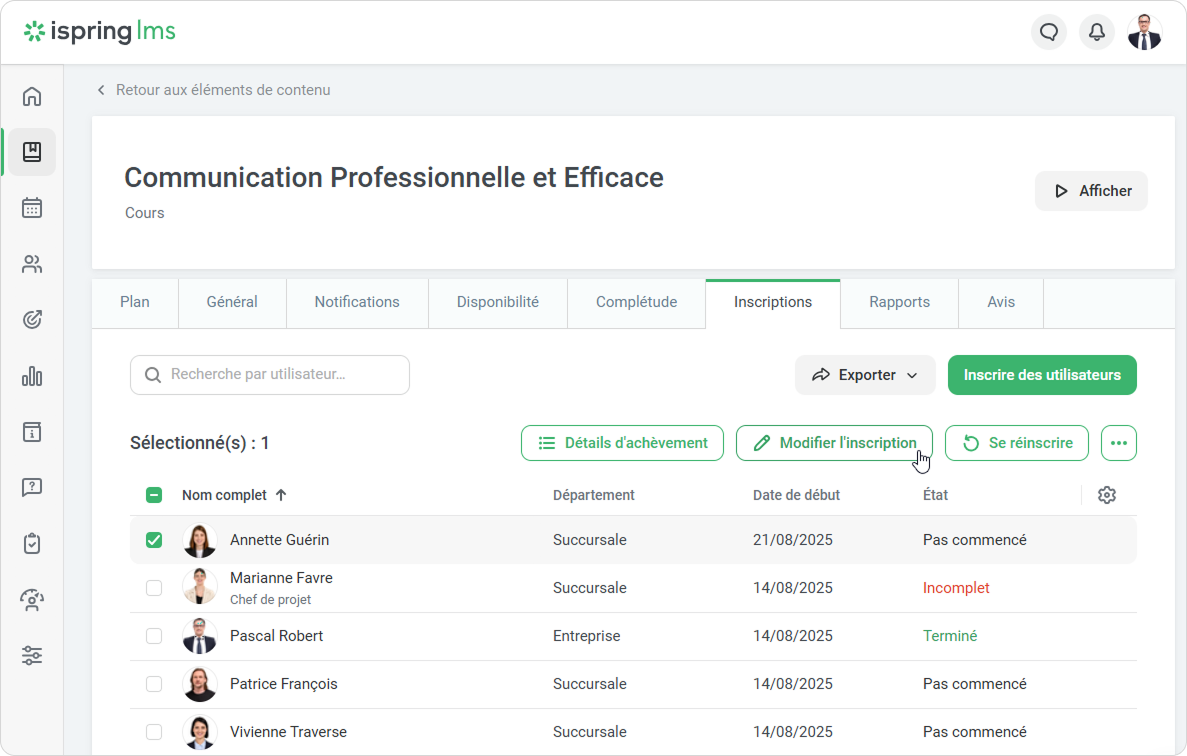
Task: Open the users icon in sidebar
Action: coord(32,264)
